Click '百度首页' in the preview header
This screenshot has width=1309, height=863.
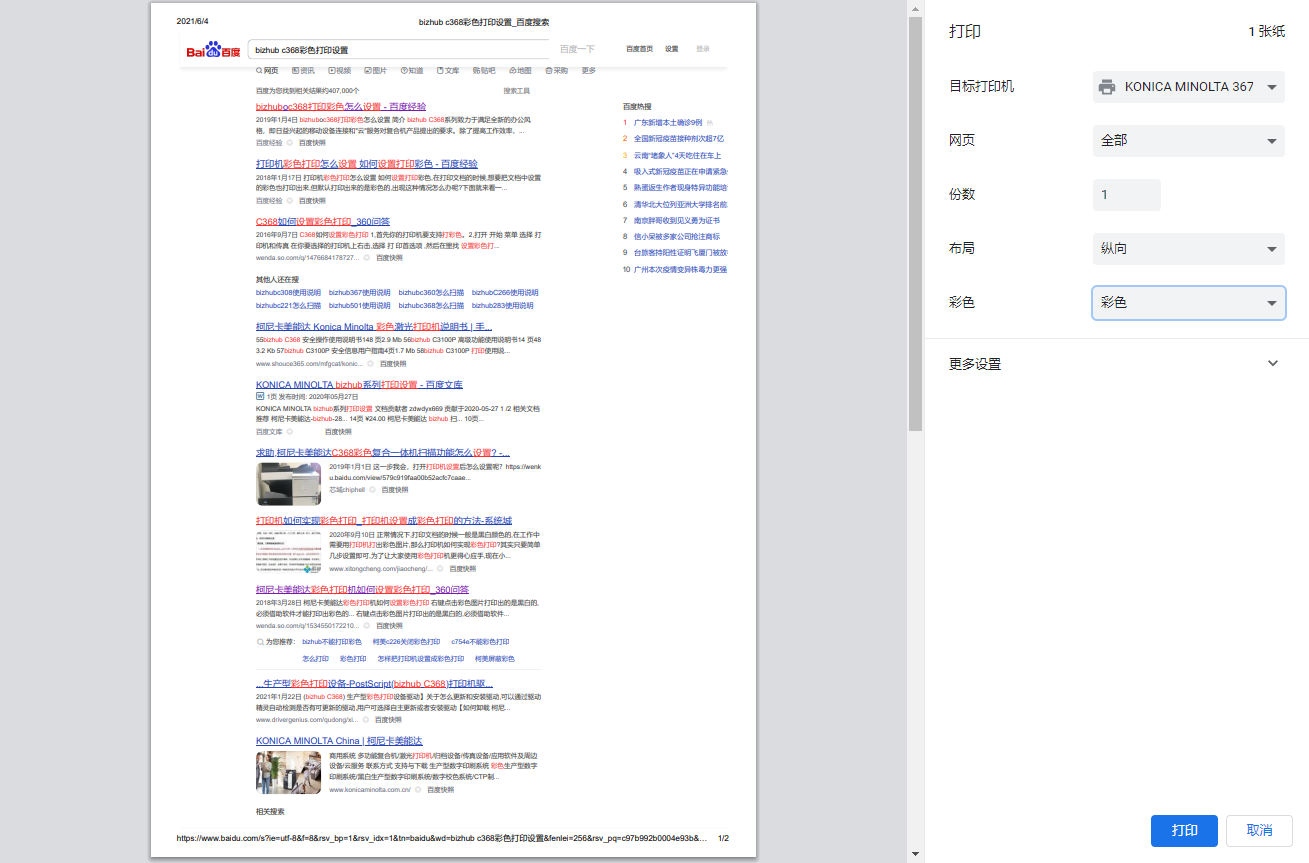coord(640,49)
